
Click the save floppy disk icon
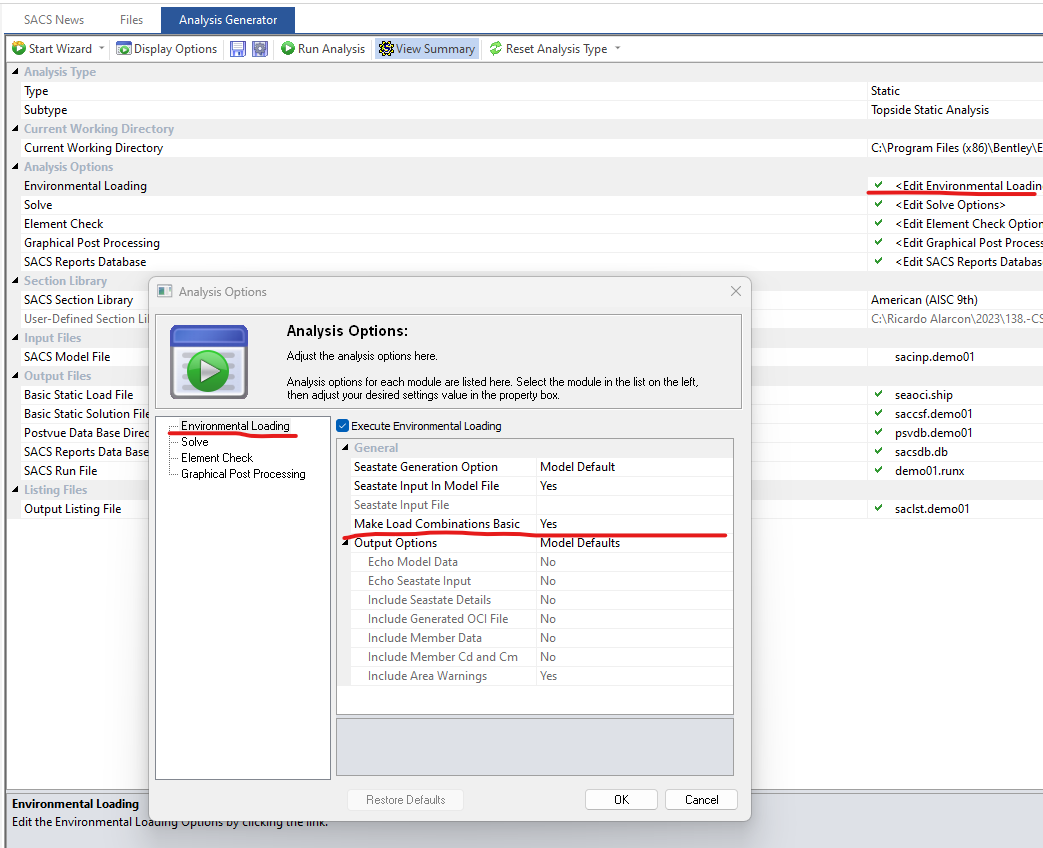[x=238, y=48]
